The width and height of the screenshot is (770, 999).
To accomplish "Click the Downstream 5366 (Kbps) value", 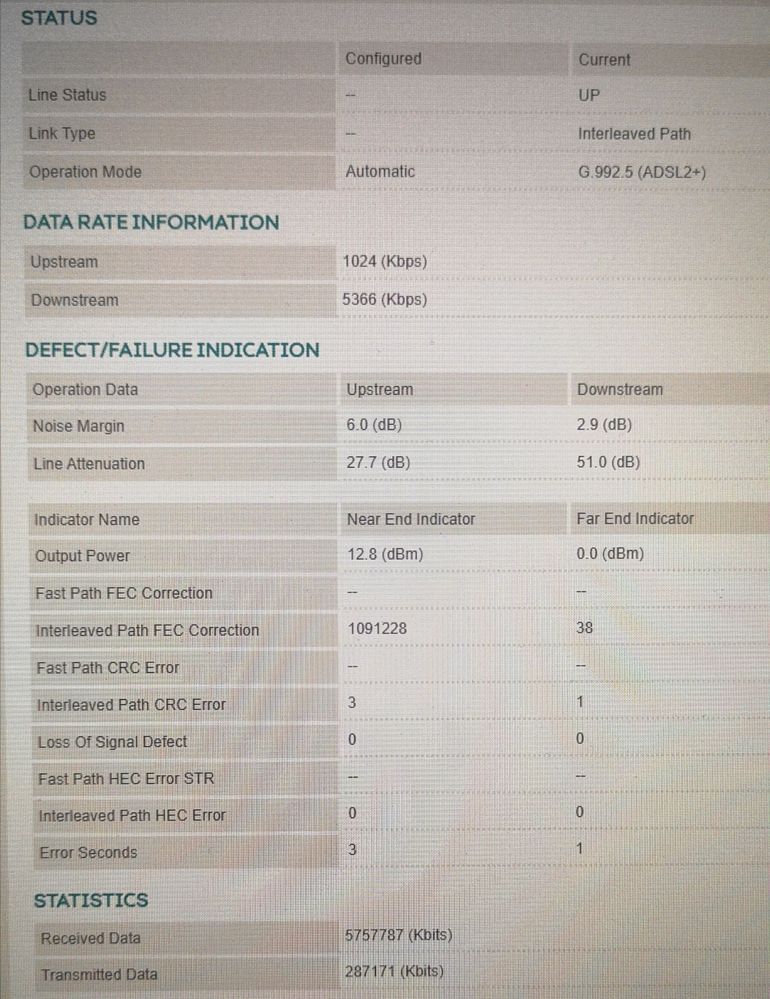I will pyautogui.click(x=384, y=299).
